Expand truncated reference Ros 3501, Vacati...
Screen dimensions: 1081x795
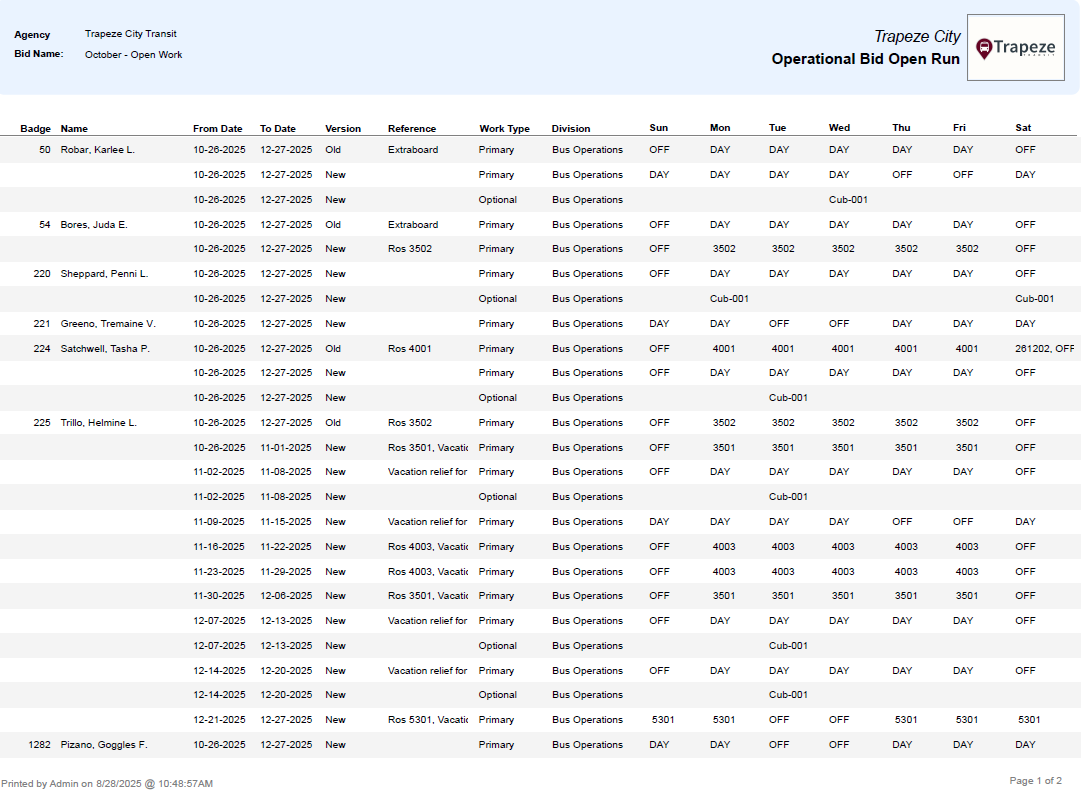426,447
